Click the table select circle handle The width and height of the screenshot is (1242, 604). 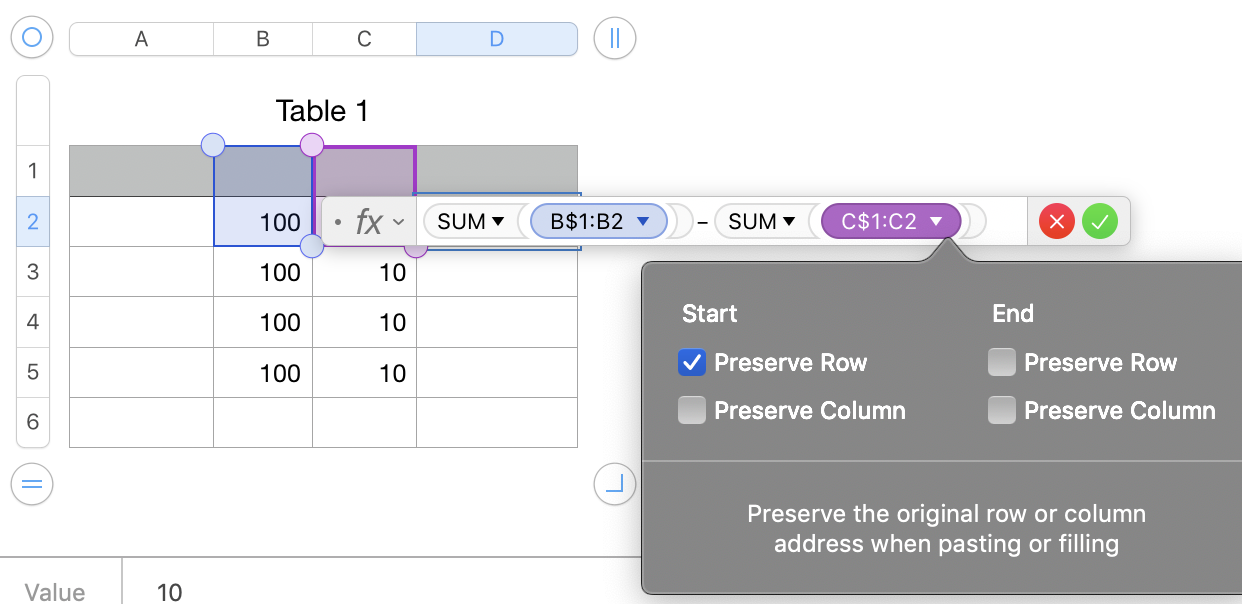tap(32, 38)
